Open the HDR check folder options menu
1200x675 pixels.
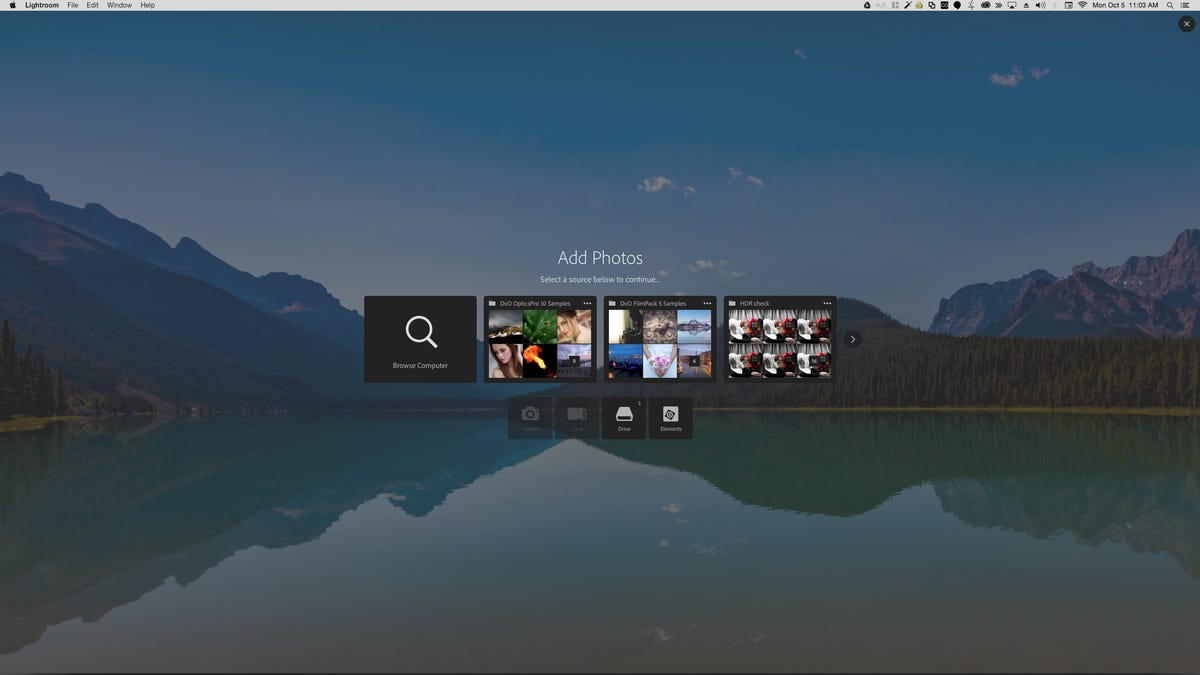[827, 303]
